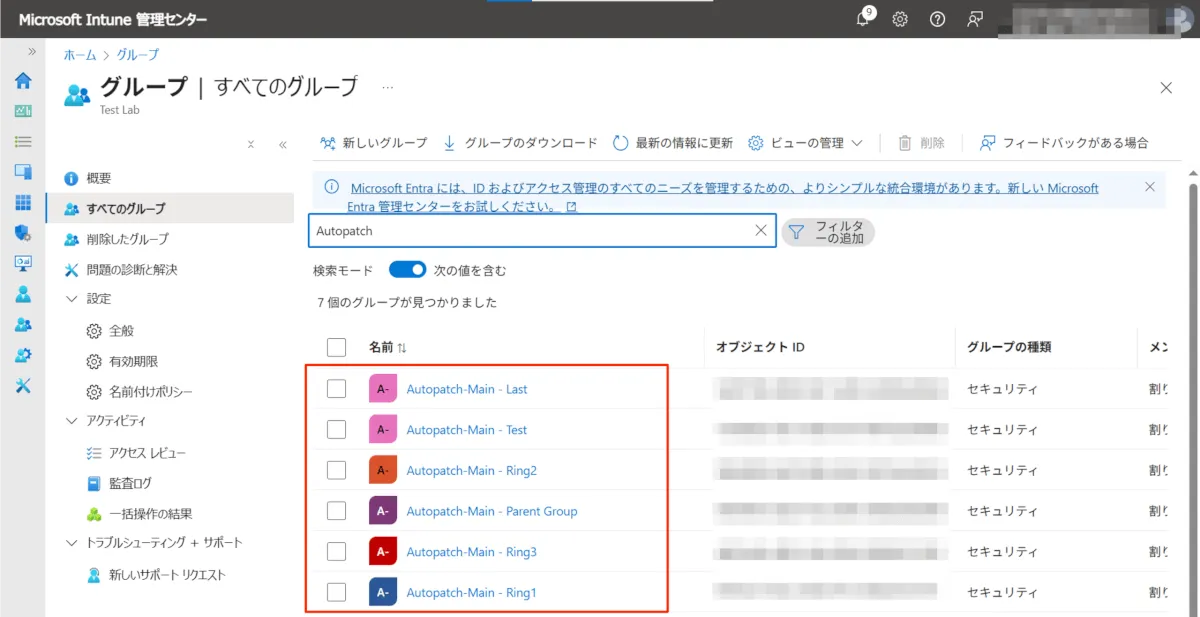Viewport: 1200px width, 617px height.
Task: Open 監査ログ from side menu
Action: pyautogui.click(x=130, y=483)
